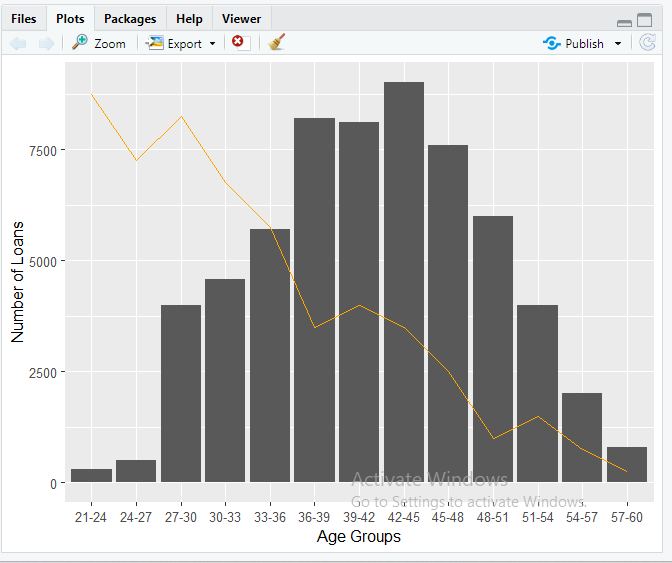The width and height of the screenshot is (672, 563).
Task: Click the 48-51 x-axis label
Action: click(492, 517)
